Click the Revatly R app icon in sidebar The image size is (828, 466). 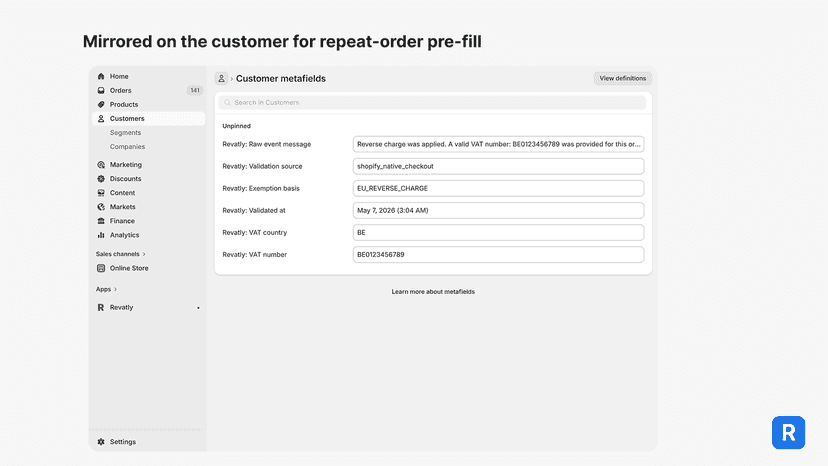click(101, 307)
